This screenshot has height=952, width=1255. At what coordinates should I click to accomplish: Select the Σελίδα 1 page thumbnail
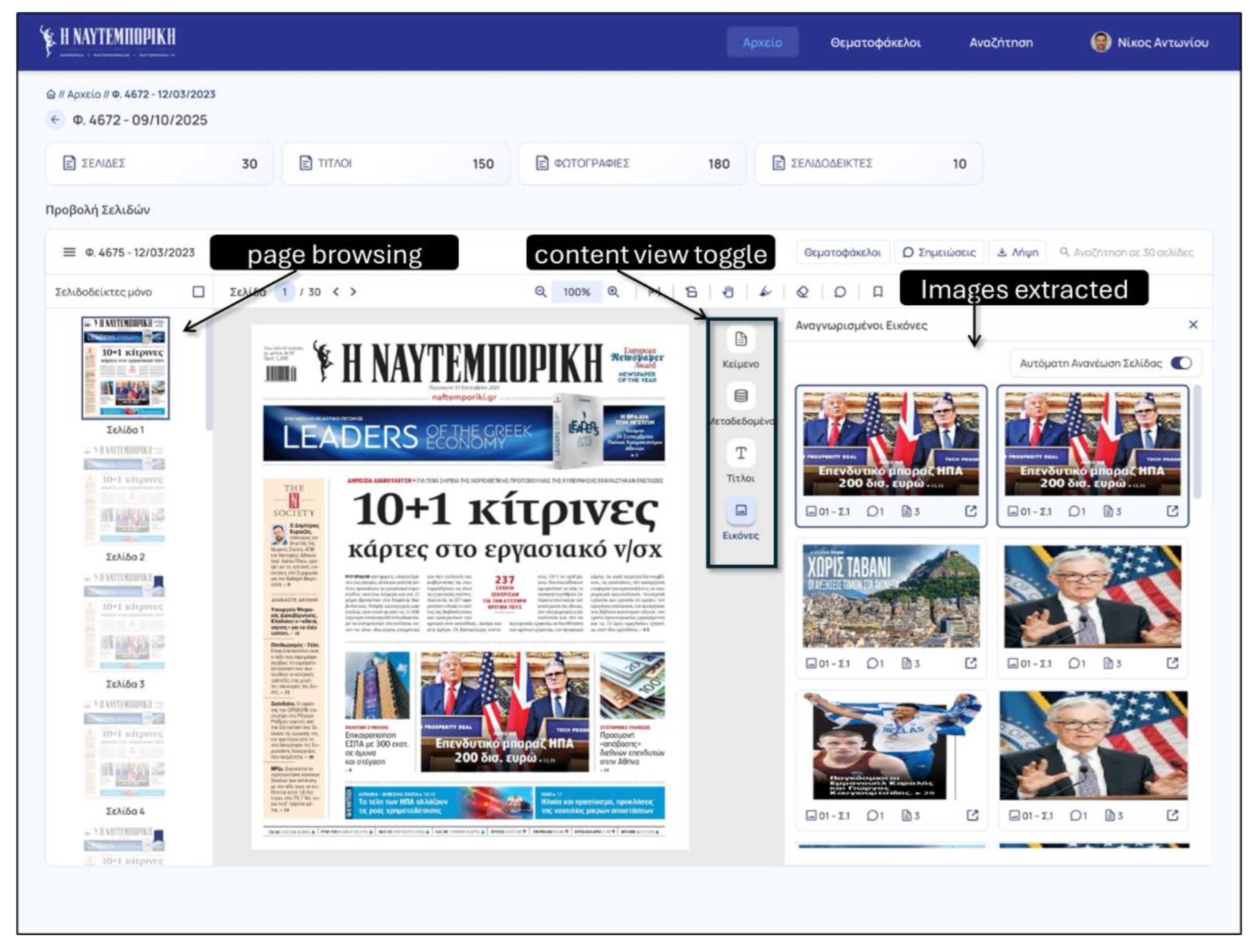click(125, 368)
